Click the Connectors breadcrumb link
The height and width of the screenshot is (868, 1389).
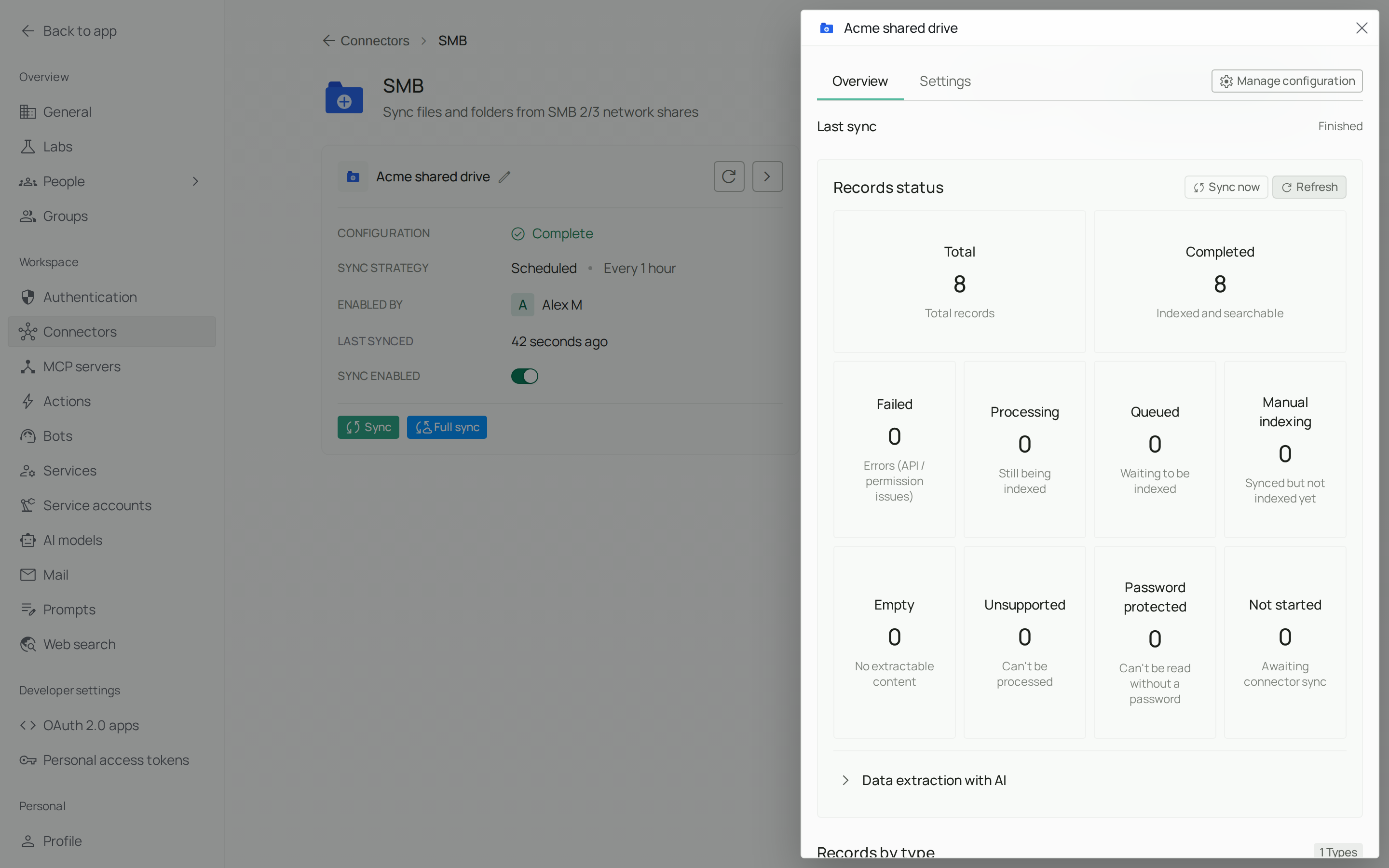pyautogui.click(x=374, y=41)
